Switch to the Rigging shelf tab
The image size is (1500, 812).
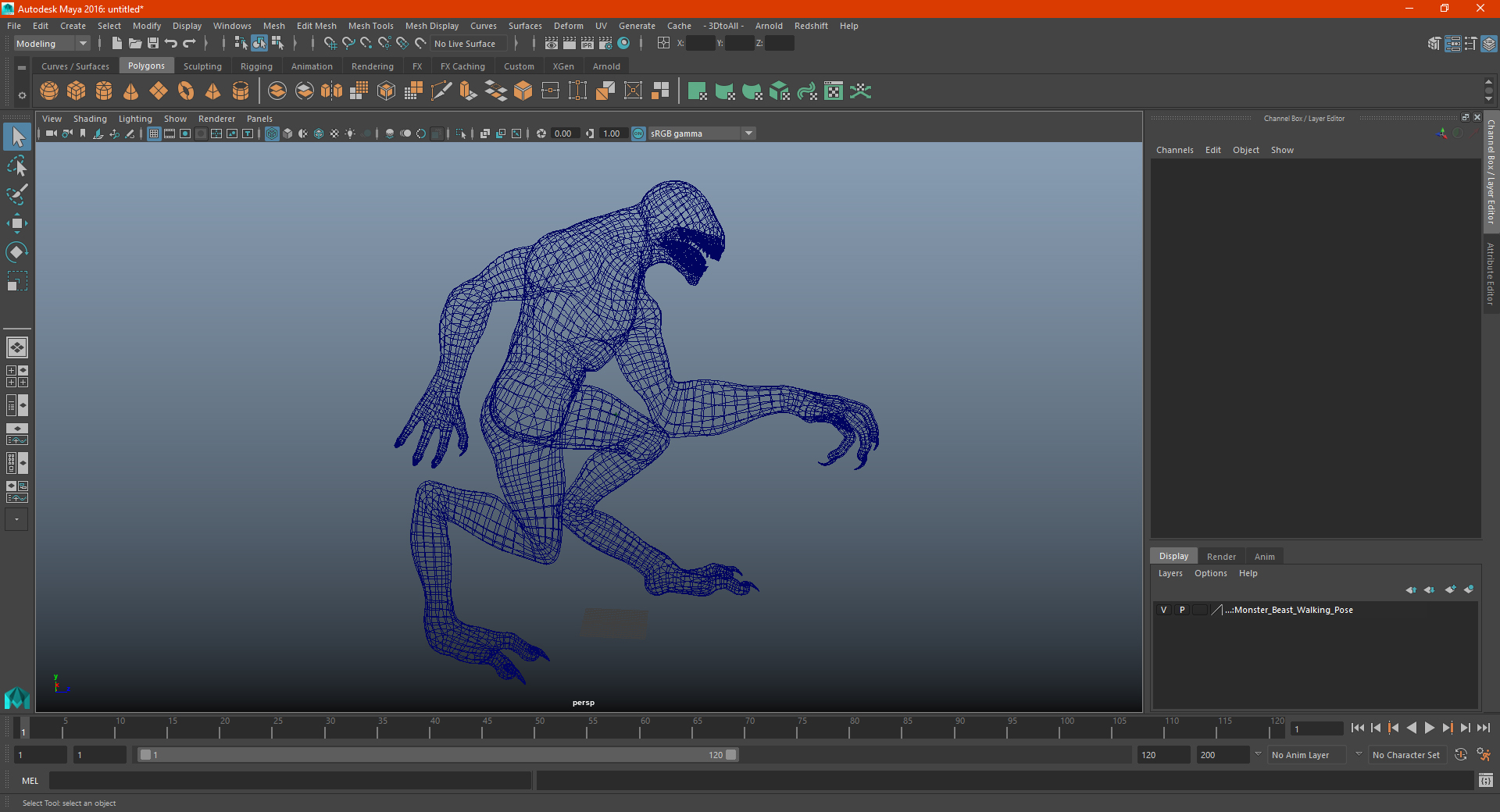pyautogui.click(x=256, y=66)
